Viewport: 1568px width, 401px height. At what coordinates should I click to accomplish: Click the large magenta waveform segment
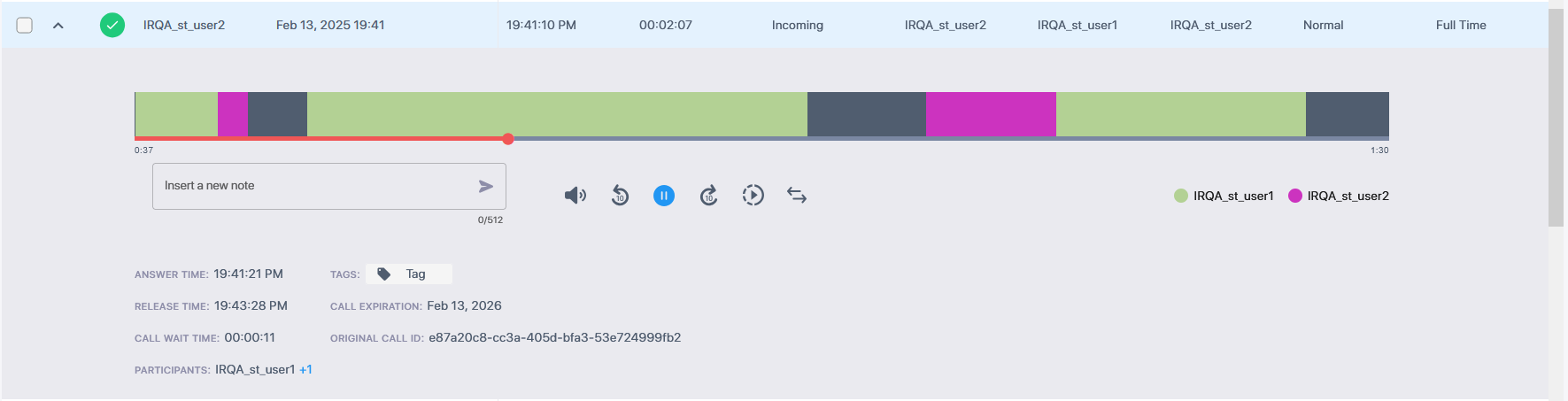pyautogui.click(x=991, y=114)
